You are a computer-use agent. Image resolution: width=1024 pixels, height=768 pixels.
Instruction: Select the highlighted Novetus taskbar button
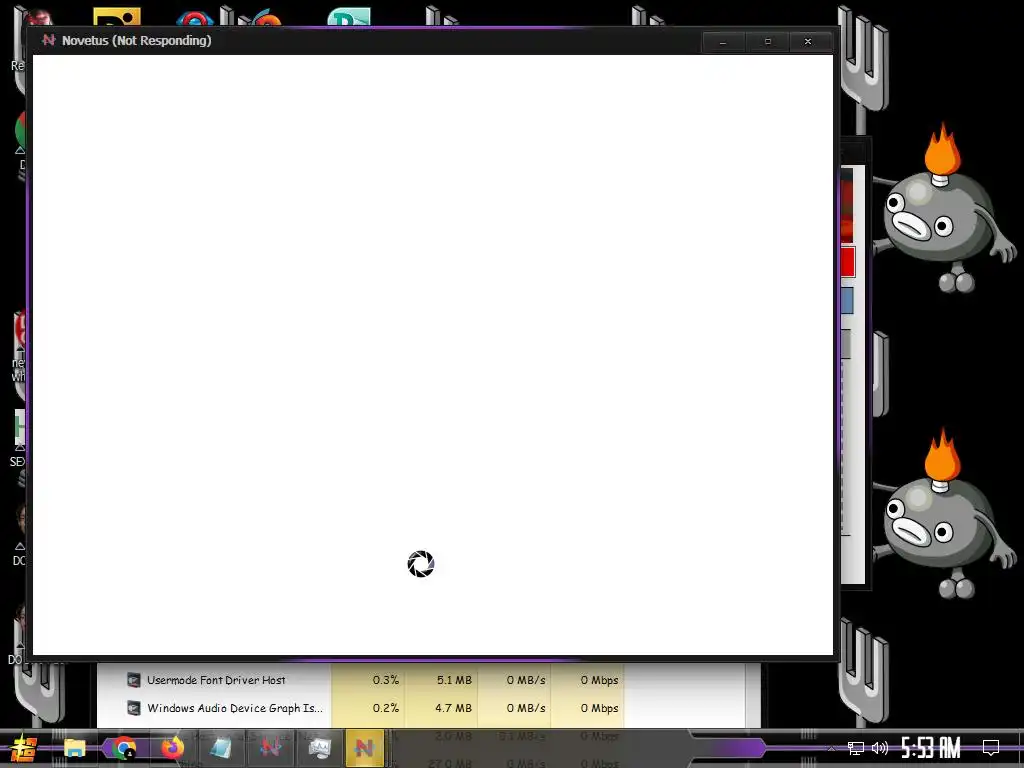click(x=364, y=748)
